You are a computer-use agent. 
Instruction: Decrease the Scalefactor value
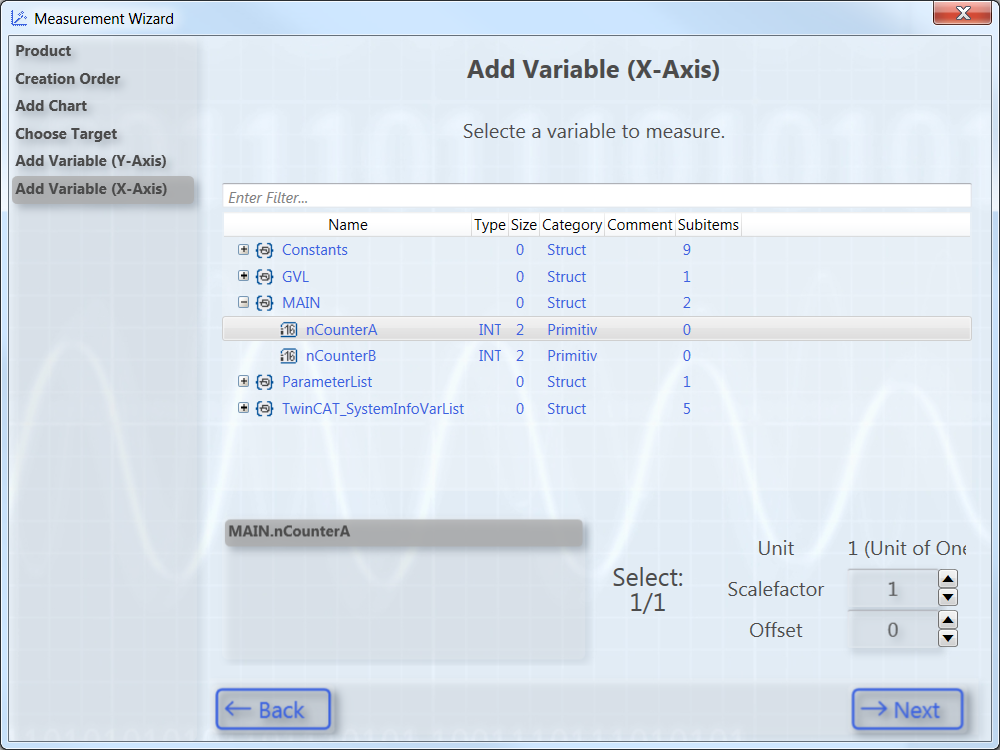coord(948,598)
